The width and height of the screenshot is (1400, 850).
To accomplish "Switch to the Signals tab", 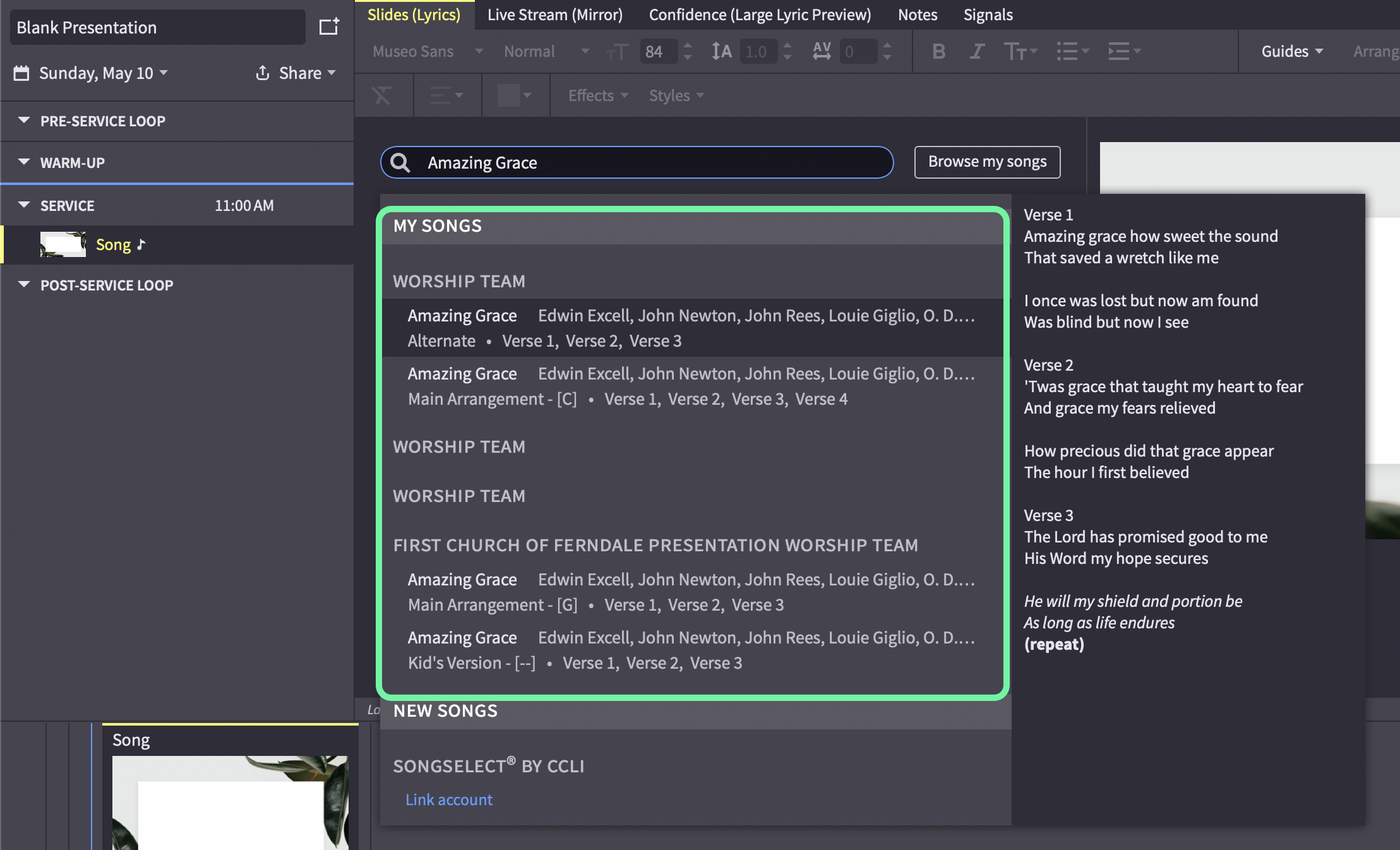I will pyautogui.click(x=988, y=15).
